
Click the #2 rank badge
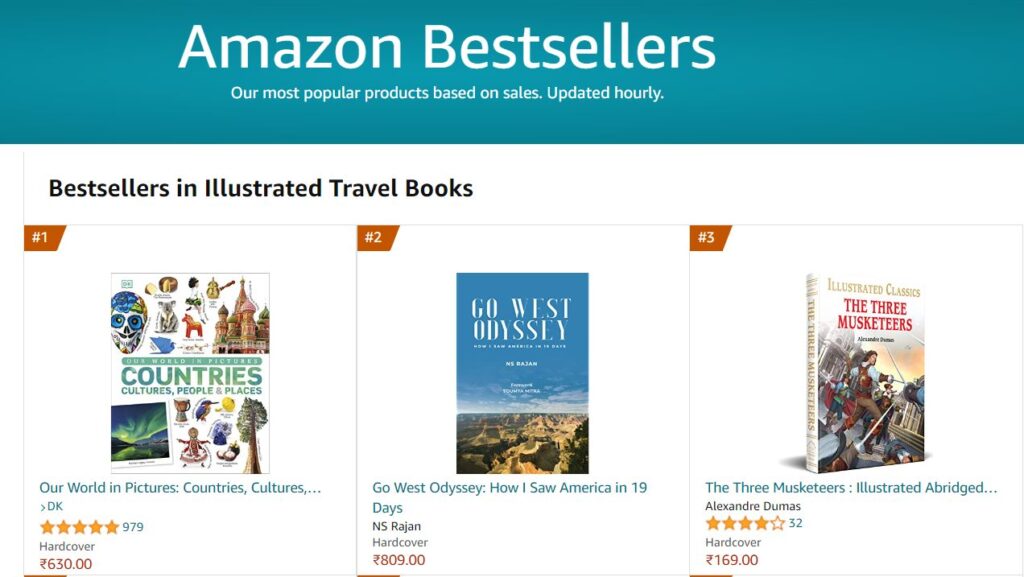[375, 238]
